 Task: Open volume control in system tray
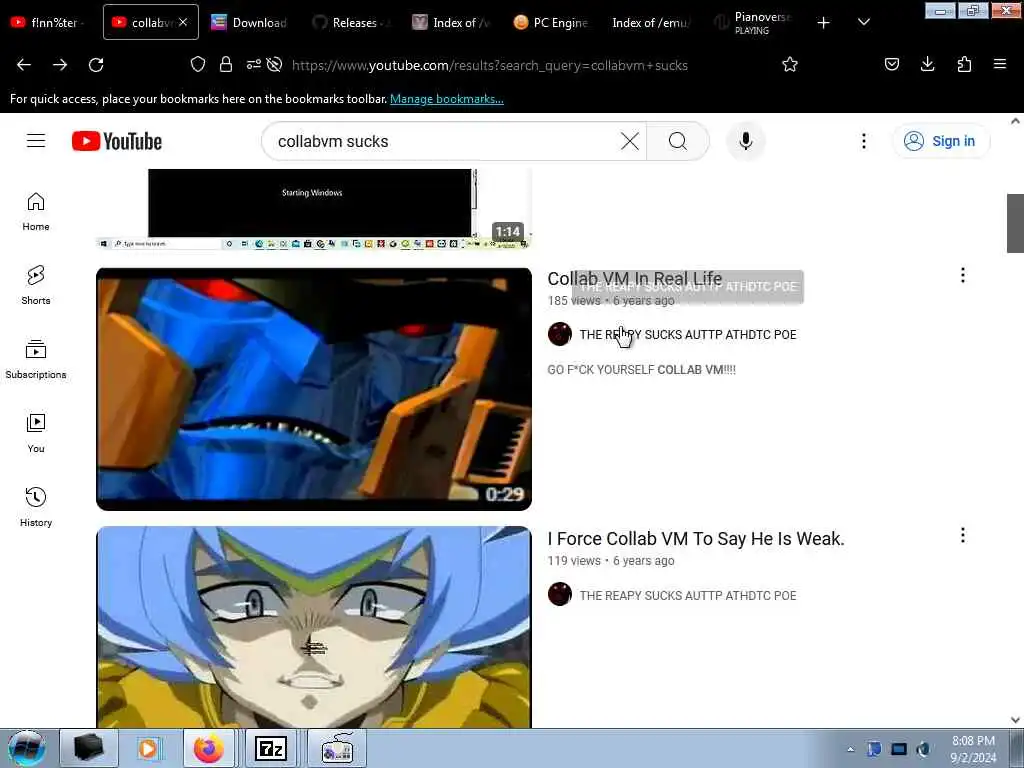923,749
